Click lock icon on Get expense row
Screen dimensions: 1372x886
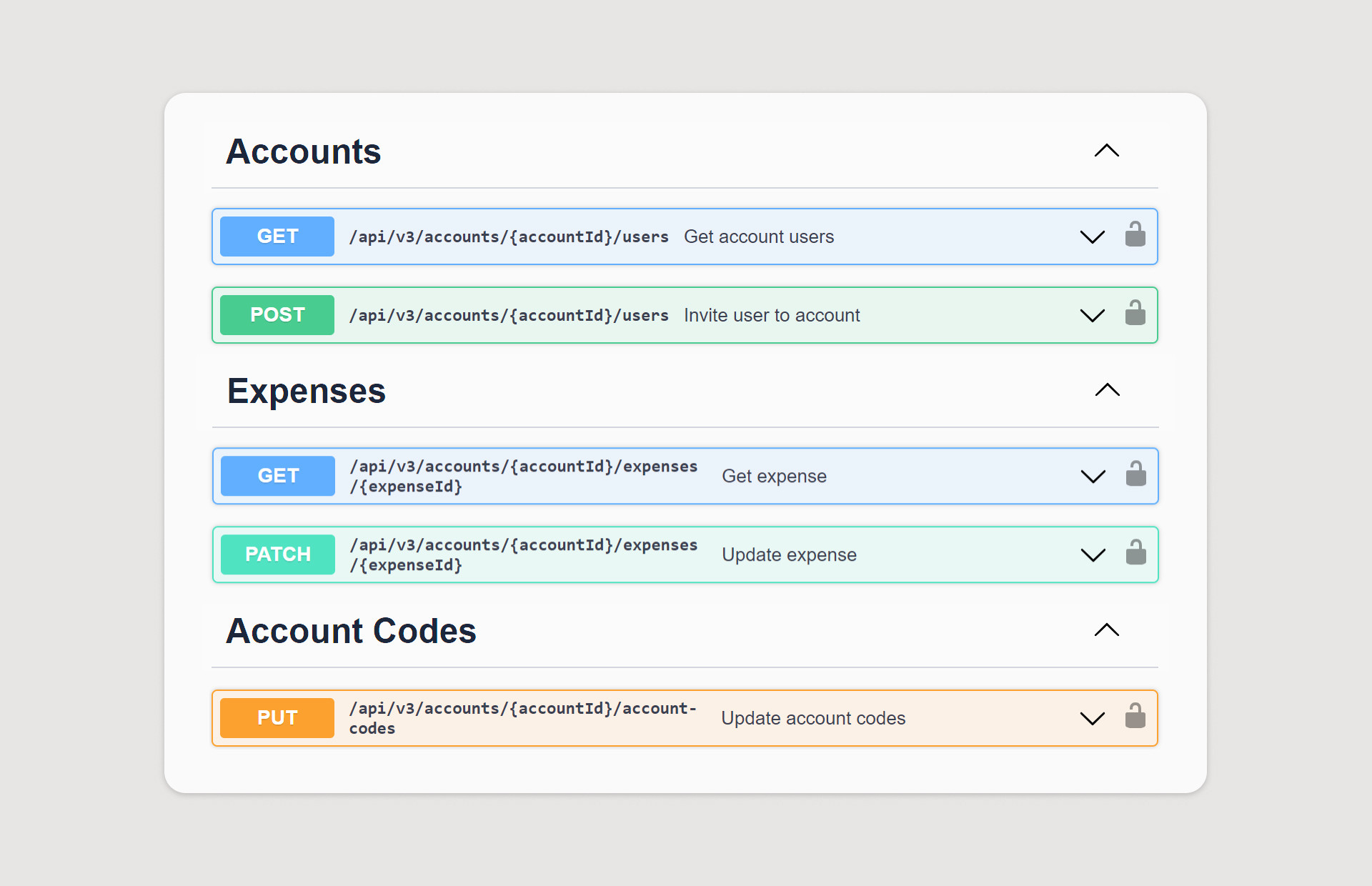(x=1135, y=474)
